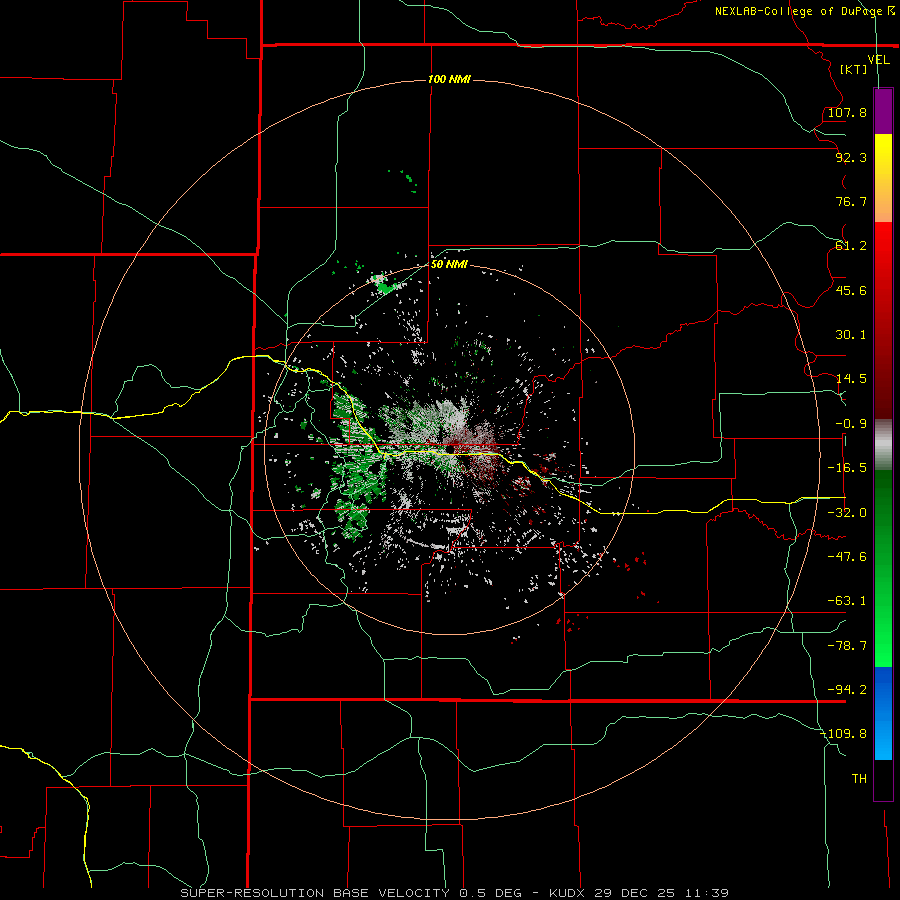Pick the blue segment of the color bar
Image resolution: width=900 pixels, height=900 pixels.
tap(883, 713)
